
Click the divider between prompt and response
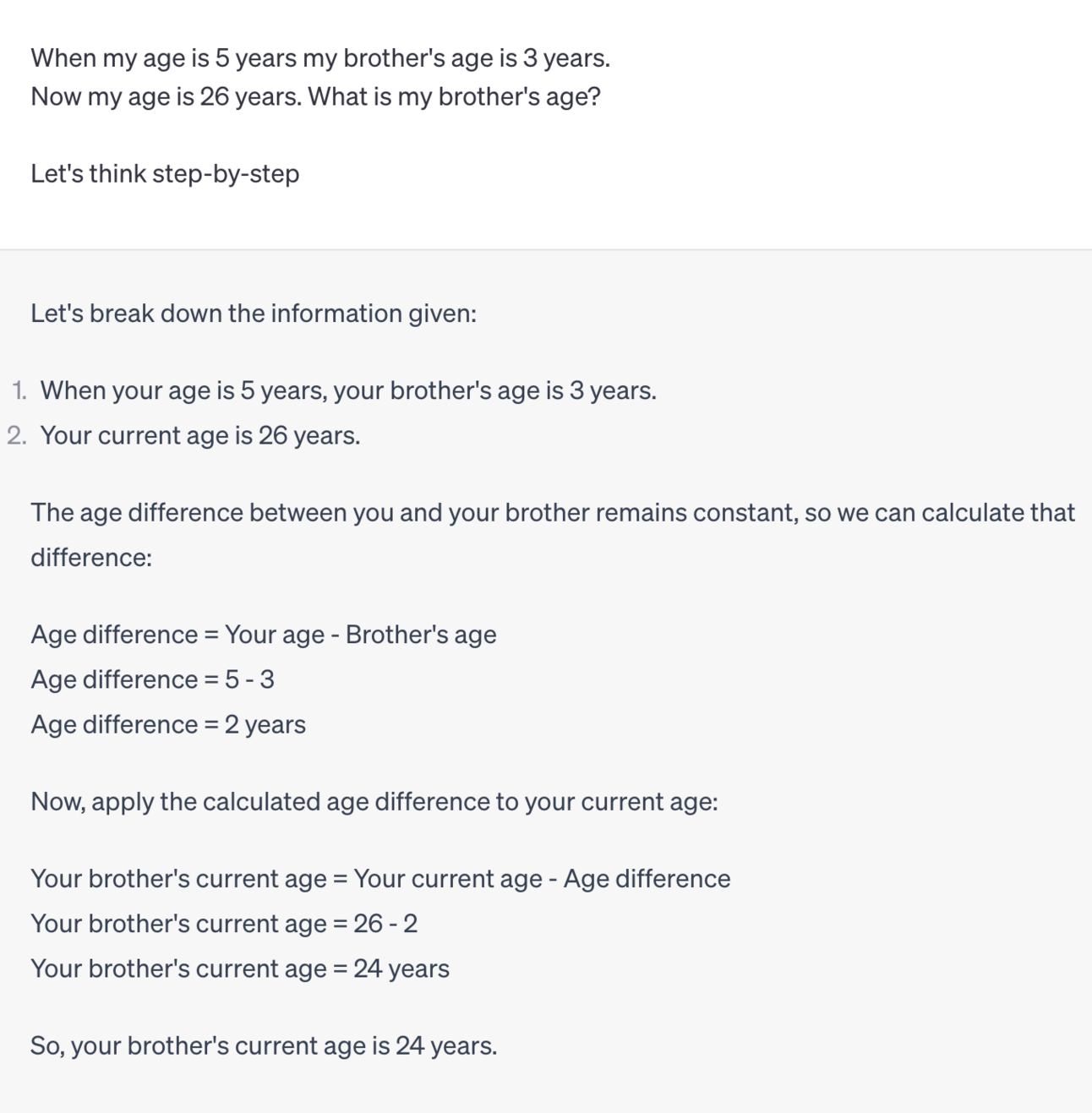(x=546, y=249)
